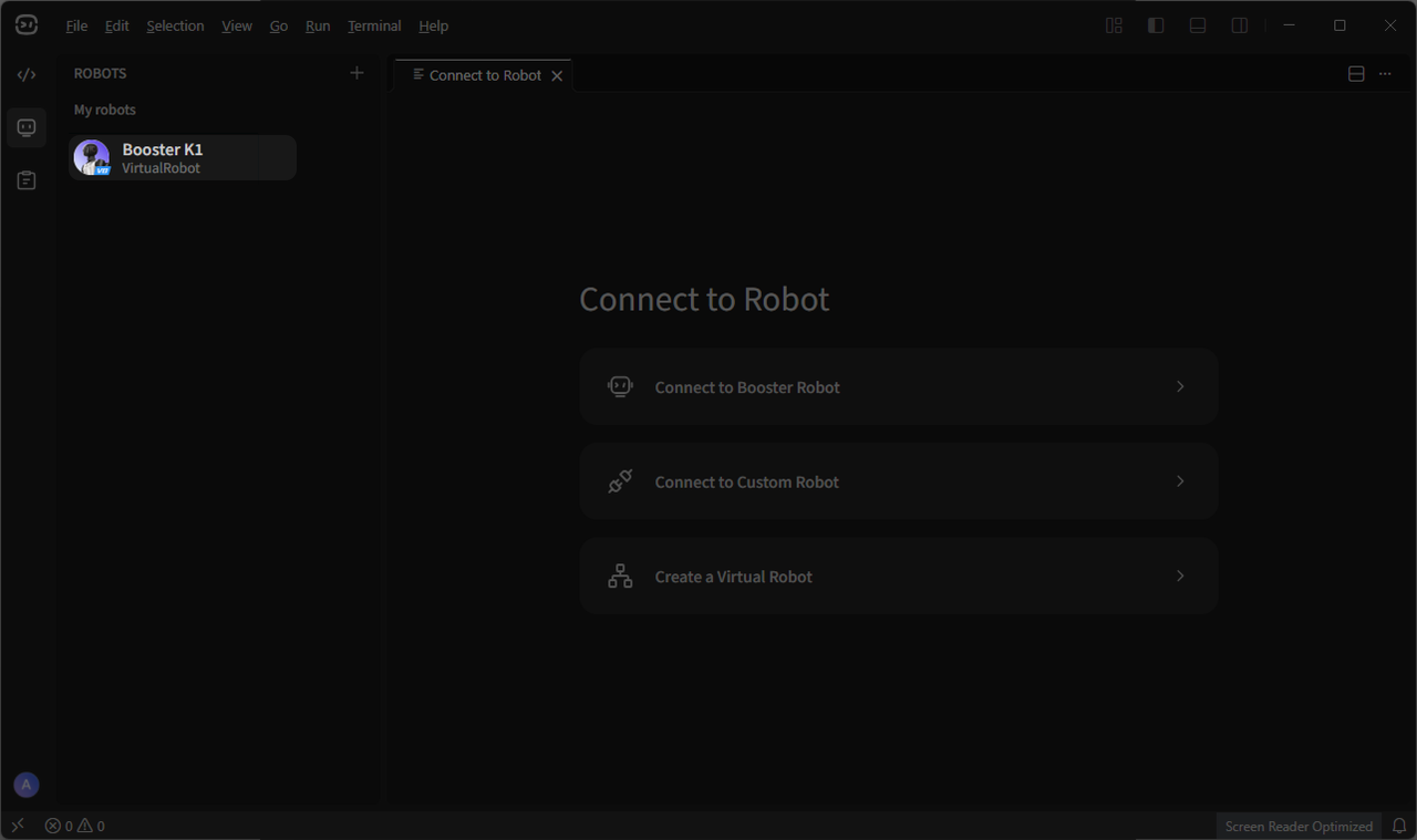The image size is (1417, 840).
Task: Click Connect to Custom Robot option
Action: [x=898, y=481]
